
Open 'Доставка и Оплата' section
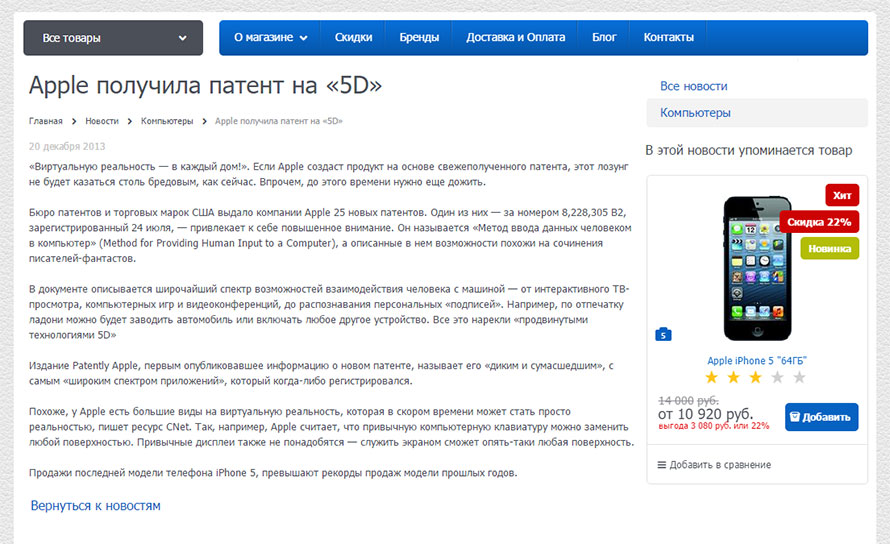pos(515,37)
